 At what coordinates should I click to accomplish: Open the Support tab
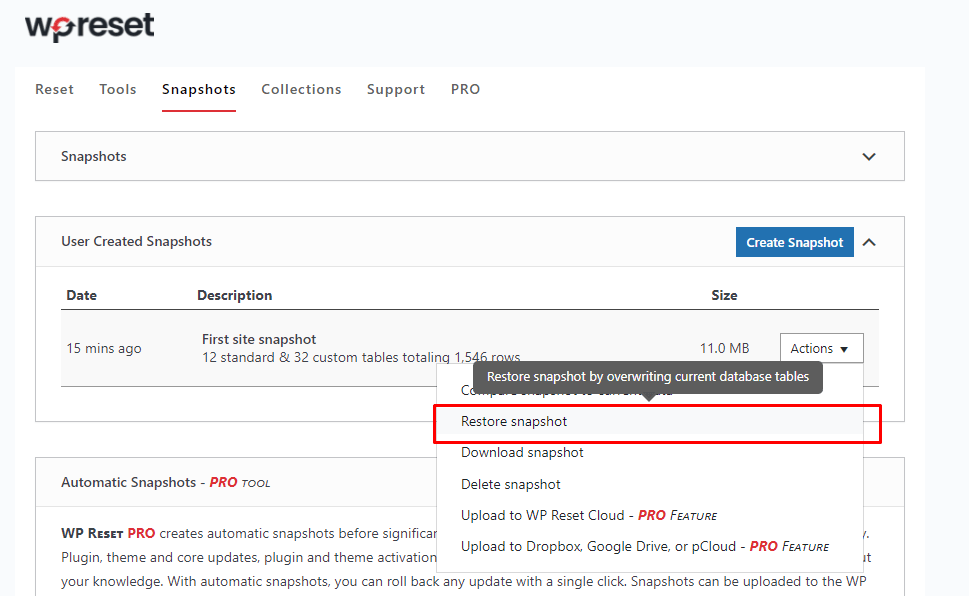click(x=396, y=89)
